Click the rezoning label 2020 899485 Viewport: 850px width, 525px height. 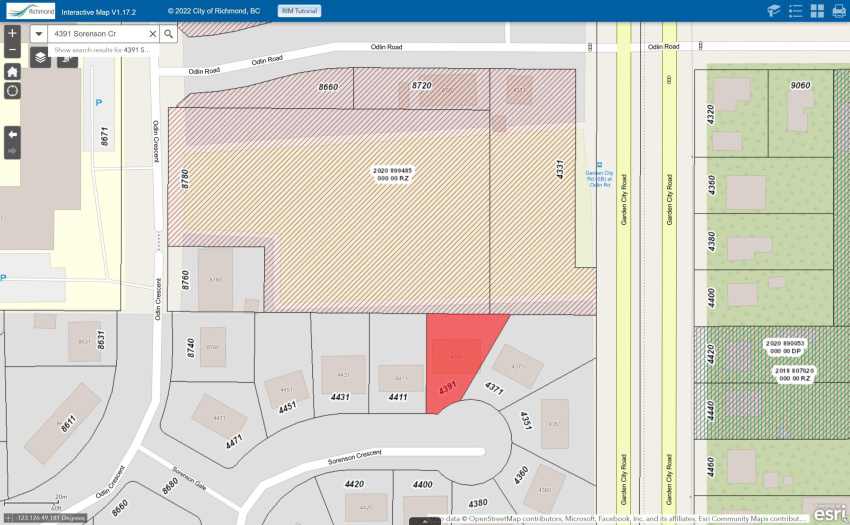point(392,174)
